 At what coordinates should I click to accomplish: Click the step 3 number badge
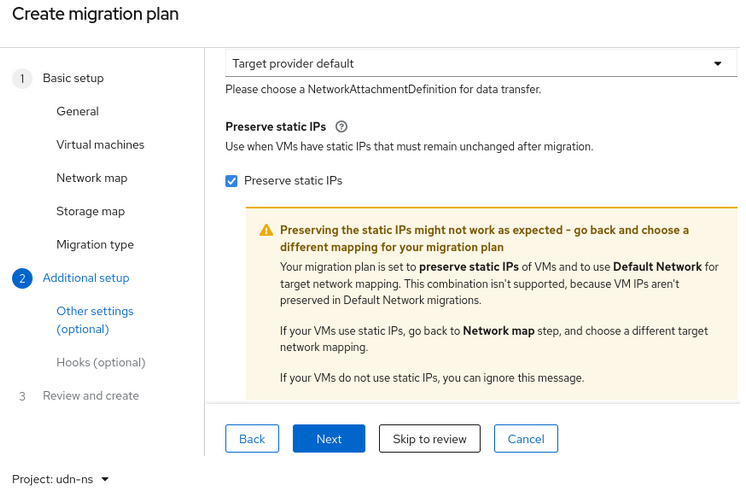click(22, 396)
